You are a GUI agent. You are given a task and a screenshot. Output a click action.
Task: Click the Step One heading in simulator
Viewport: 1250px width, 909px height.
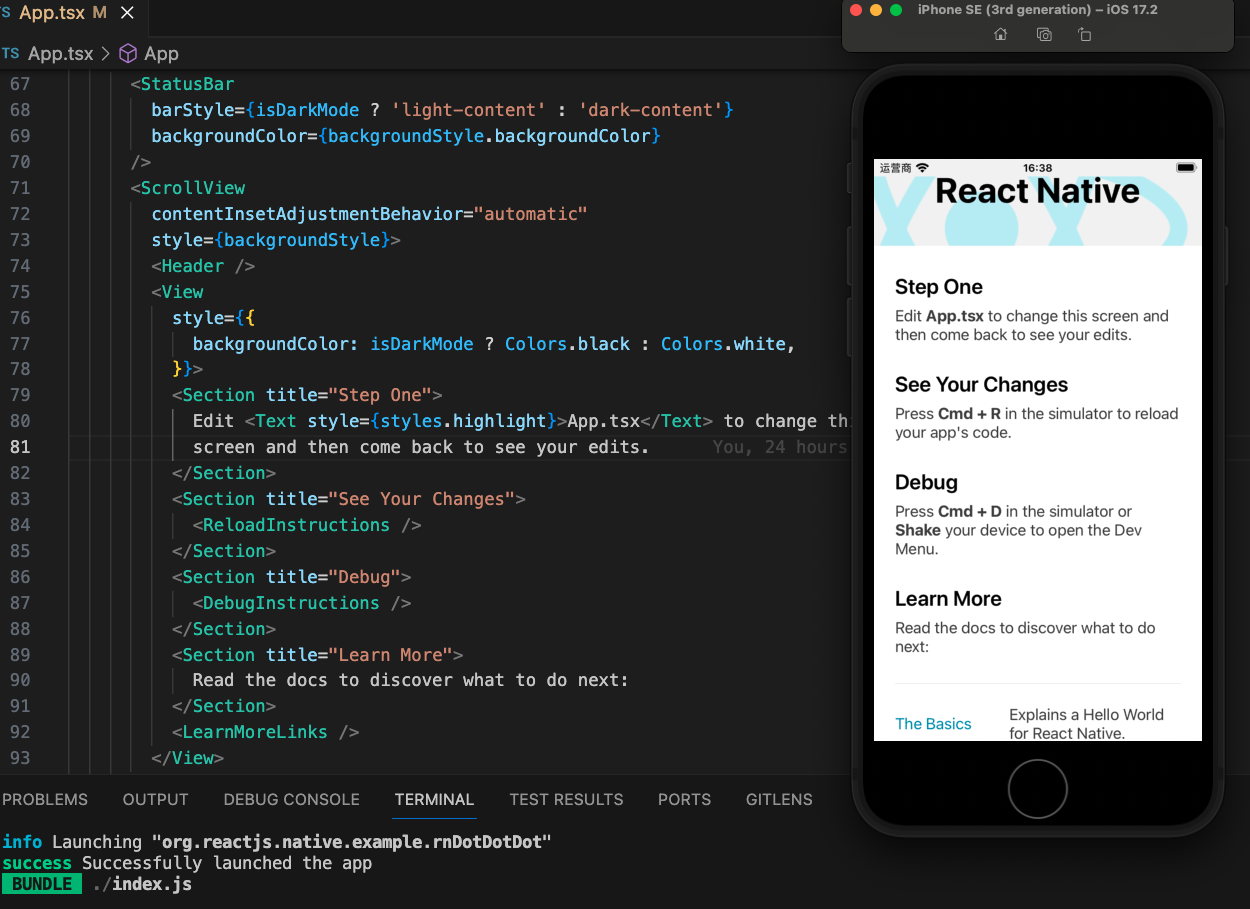coord(939,287)
